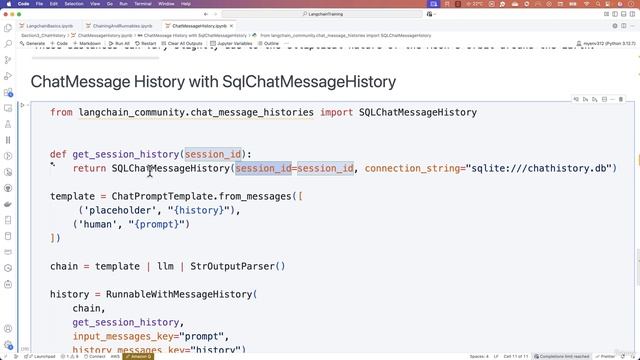The height and width of the screenshot is (360, 640).
Task: Delete the cell using trash icon
Action: click(621, 99)
